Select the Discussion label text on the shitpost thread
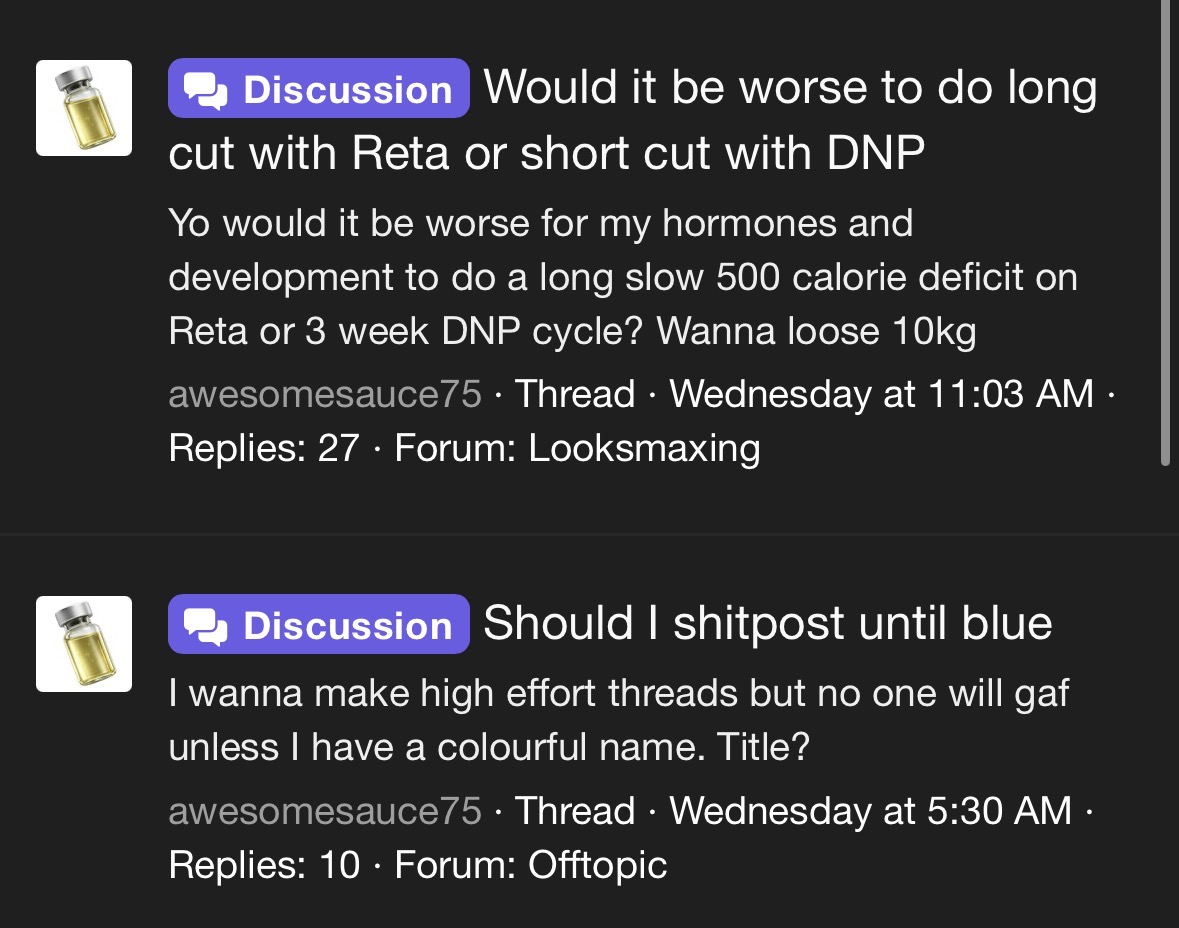 click(347, 626)
